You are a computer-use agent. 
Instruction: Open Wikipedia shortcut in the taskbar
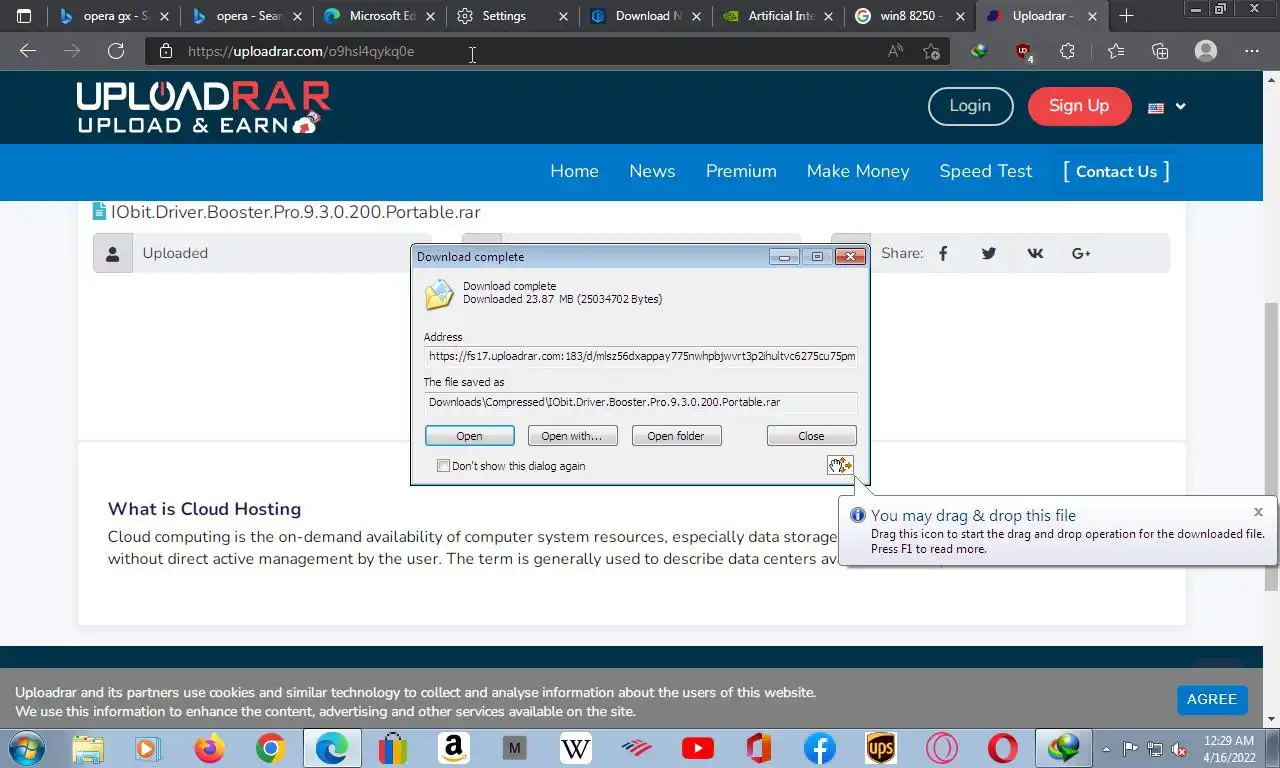click(x=576, y=748)
